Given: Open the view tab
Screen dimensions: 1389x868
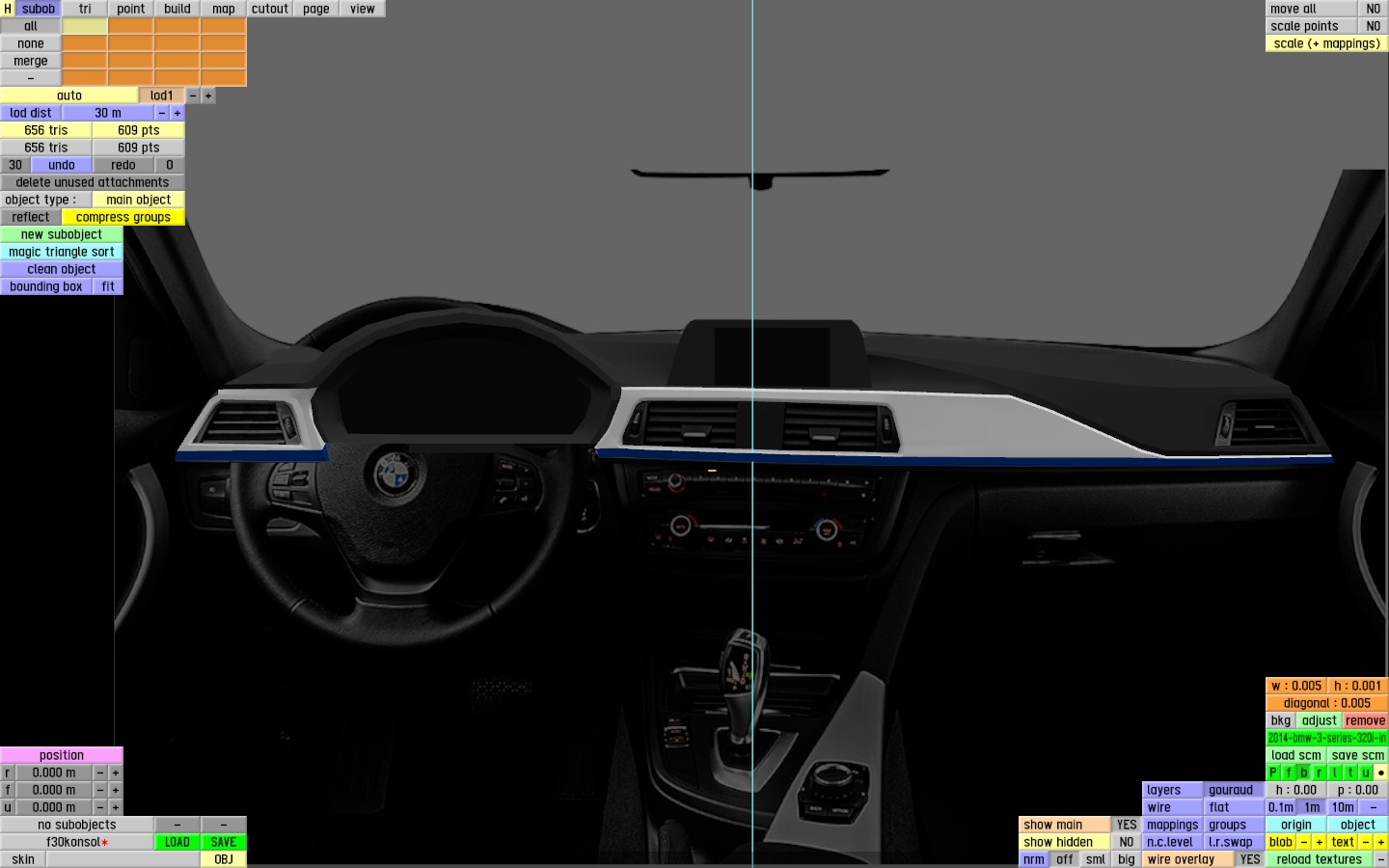Looking at the screenshot, I should pos(363,9).
